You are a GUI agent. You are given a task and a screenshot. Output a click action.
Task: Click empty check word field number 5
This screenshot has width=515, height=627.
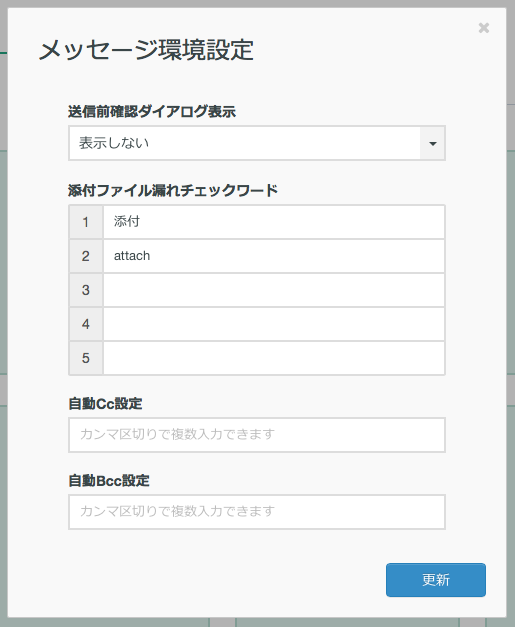274,358
